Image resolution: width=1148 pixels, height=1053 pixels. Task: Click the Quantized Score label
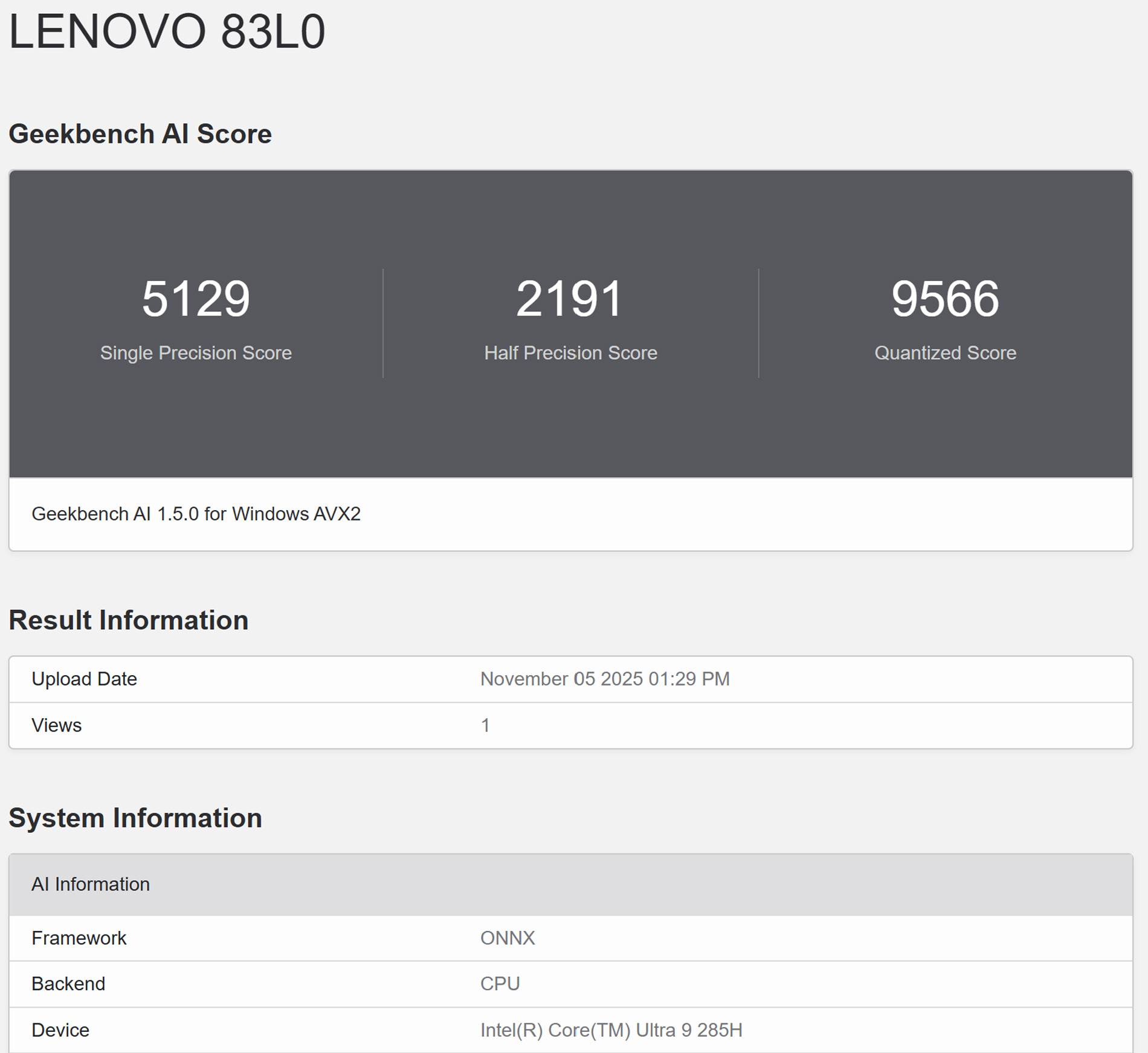pyautogui.click(x=945, y=353)
